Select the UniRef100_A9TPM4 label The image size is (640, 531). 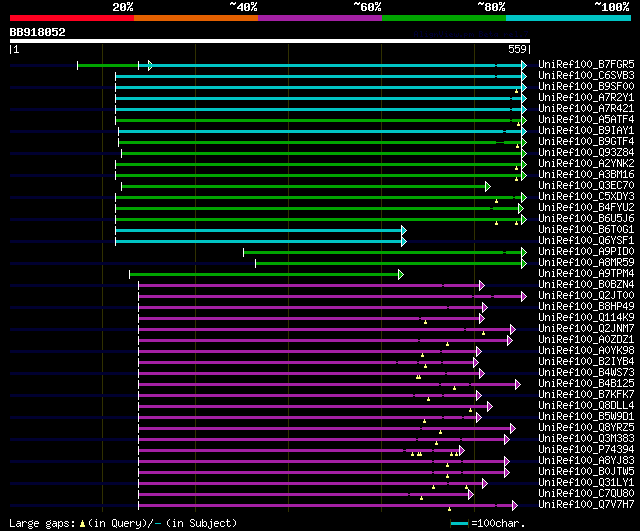(586, 274)
